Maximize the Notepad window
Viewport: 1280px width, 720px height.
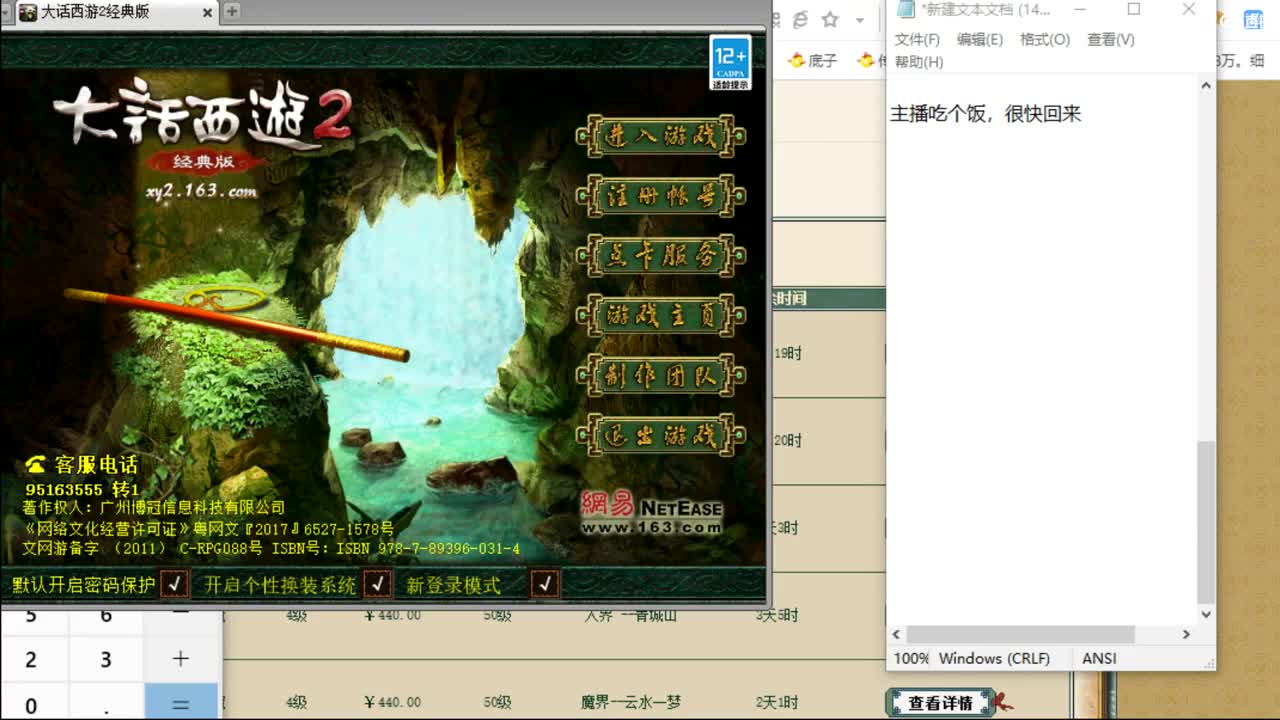pyautogui.click(x=1134, y=10)
